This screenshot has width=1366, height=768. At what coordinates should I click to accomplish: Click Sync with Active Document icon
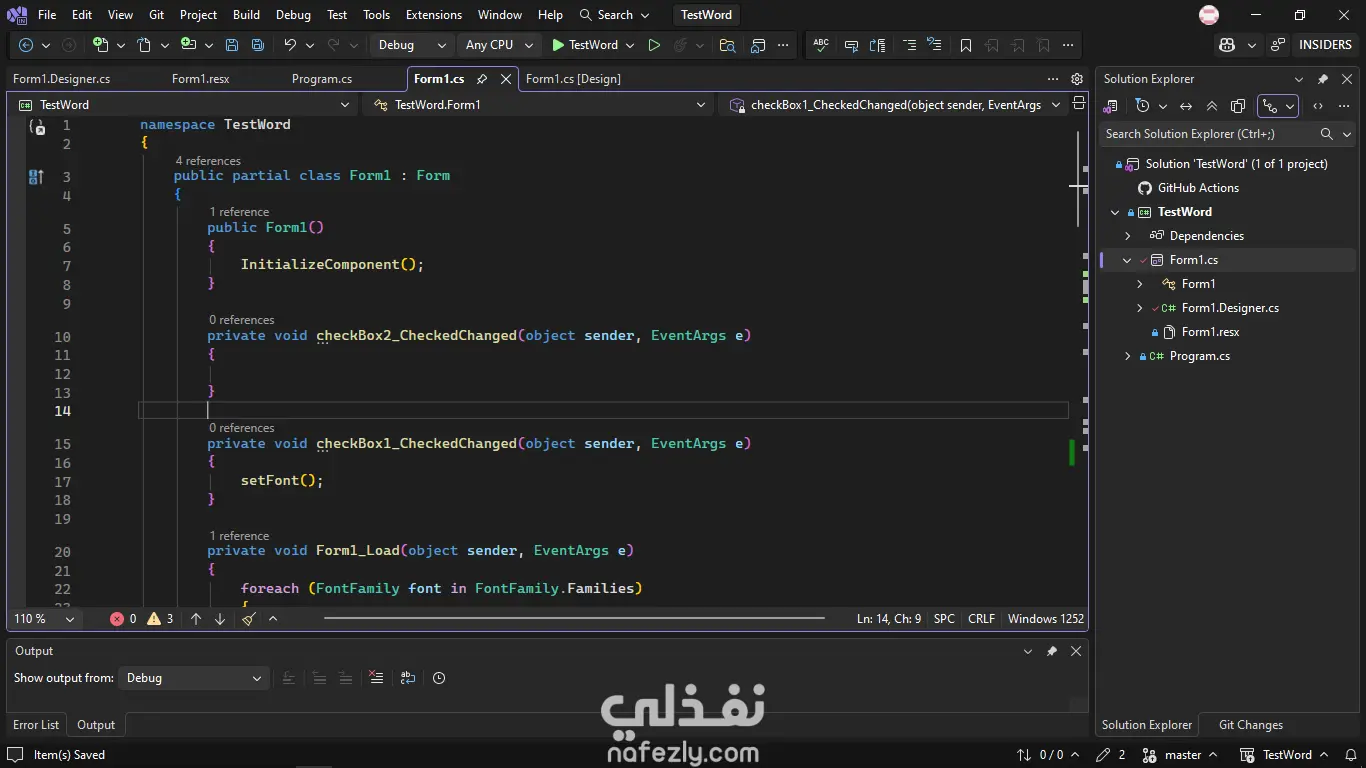1186,106
